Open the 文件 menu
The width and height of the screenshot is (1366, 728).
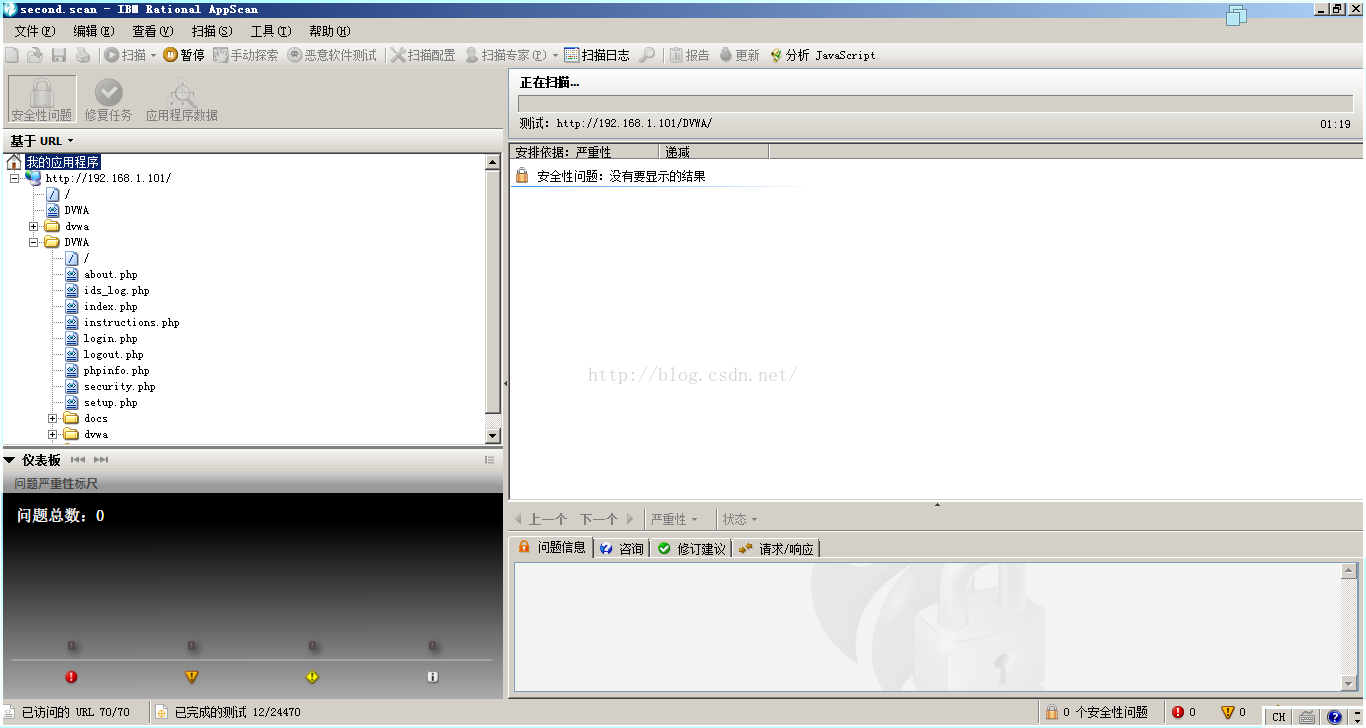pos(35,31)
